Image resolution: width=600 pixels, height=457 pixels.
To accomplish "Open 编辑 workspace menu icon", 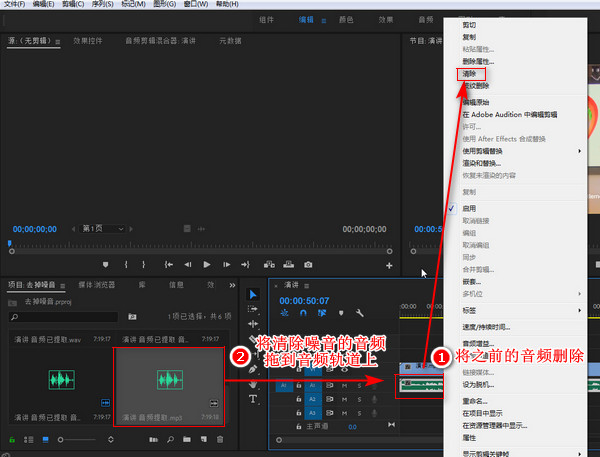I will (x=324, y=21).
